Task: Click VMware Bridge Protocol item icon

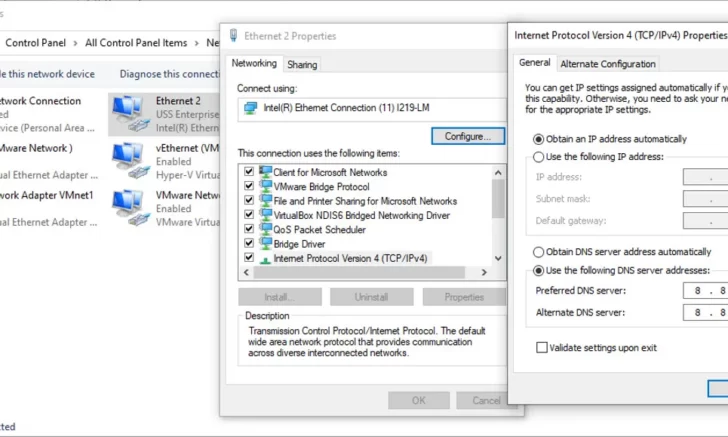Action: (x=266, y=186)
